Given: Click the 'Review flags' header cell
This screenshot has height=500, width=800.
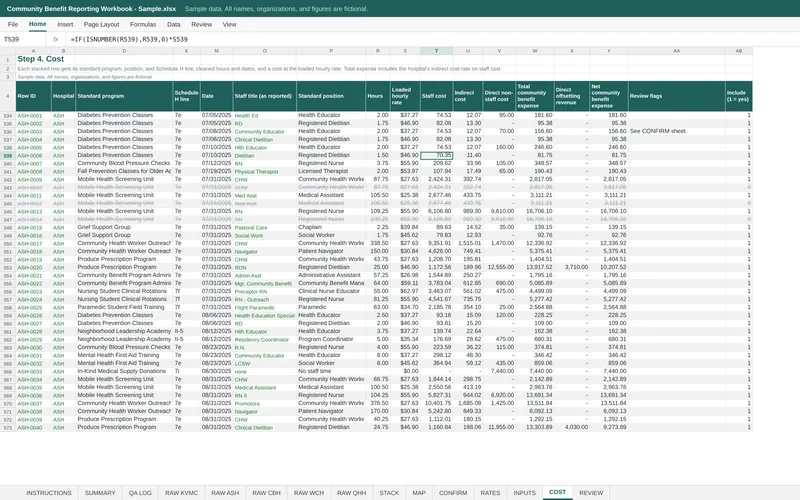Looking at the screenshot, I should pyautogui.click(x=677, y=96).
